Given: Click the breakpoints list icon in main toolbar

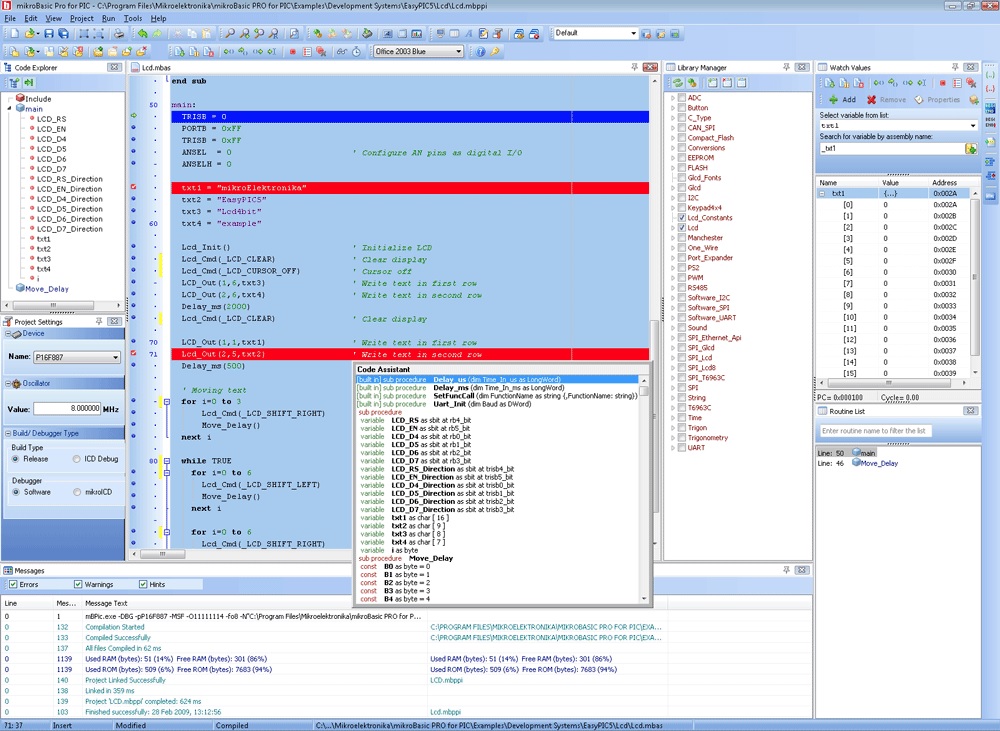Looking at the screenshot, I should pyautogui.click(x=307, y=52).
